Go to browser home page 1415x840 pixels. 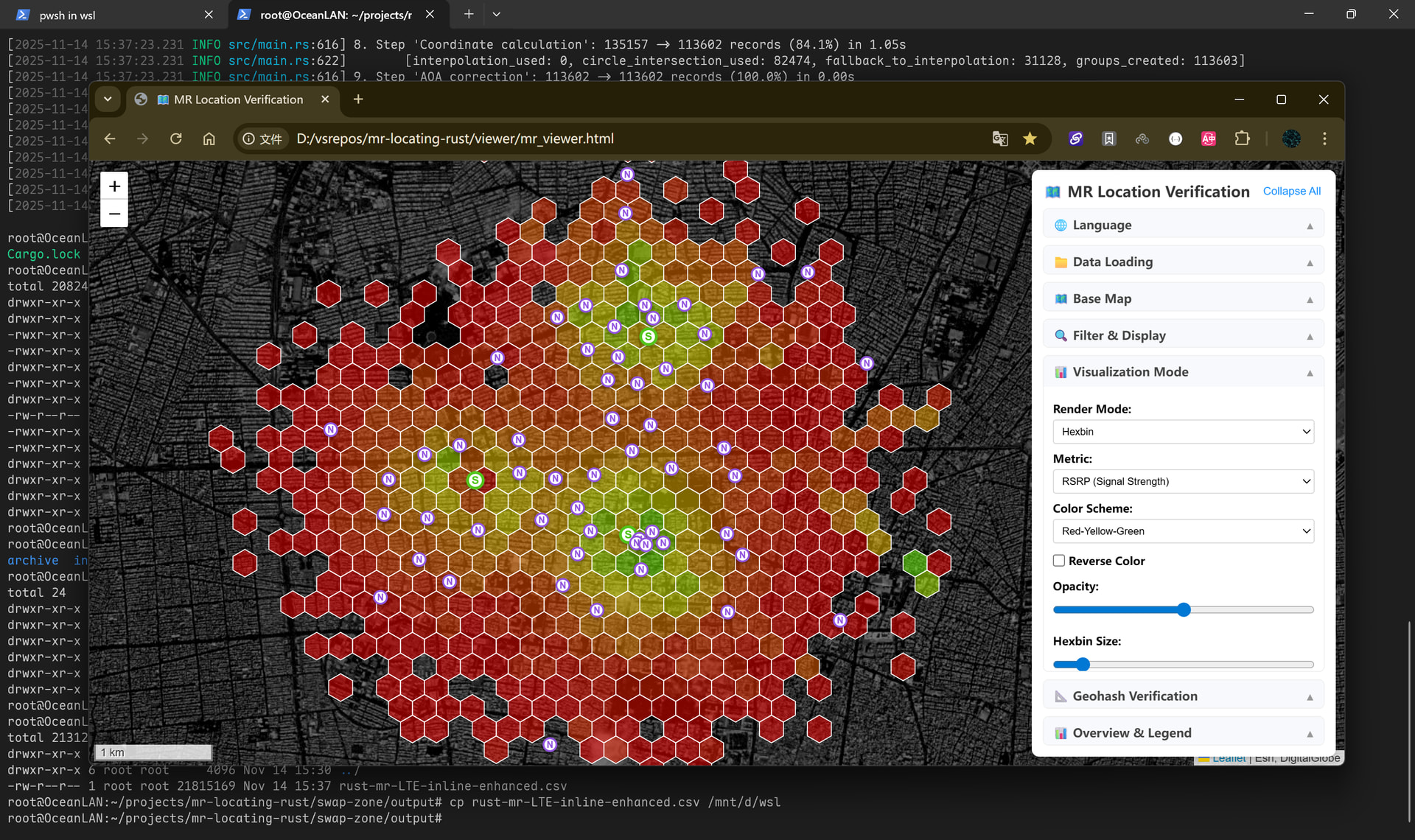pos(209,139)
